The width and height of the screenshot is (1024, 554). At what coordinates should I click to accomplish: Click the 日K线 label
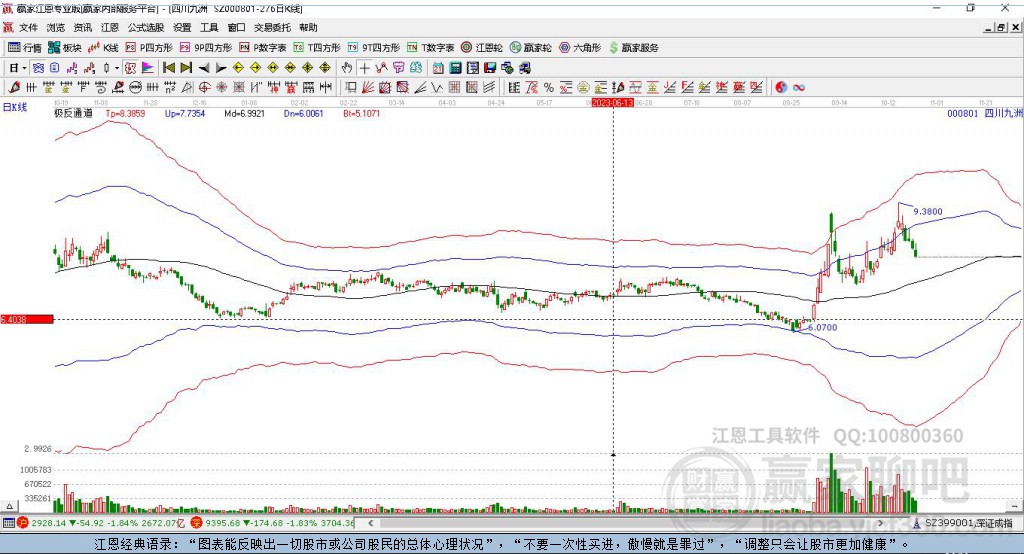click(15, 107)
